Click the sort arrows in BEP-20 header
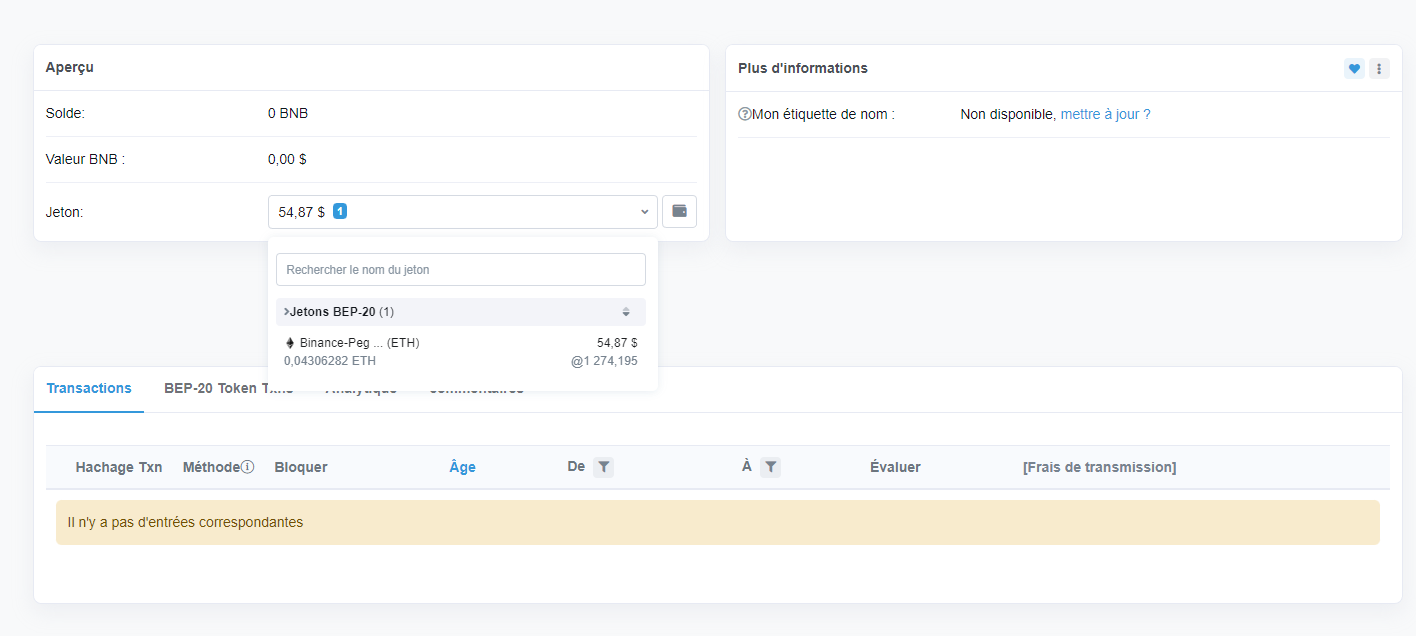Image resolution: width=1416 pixels, height=636 pixels. coord(626,312)
